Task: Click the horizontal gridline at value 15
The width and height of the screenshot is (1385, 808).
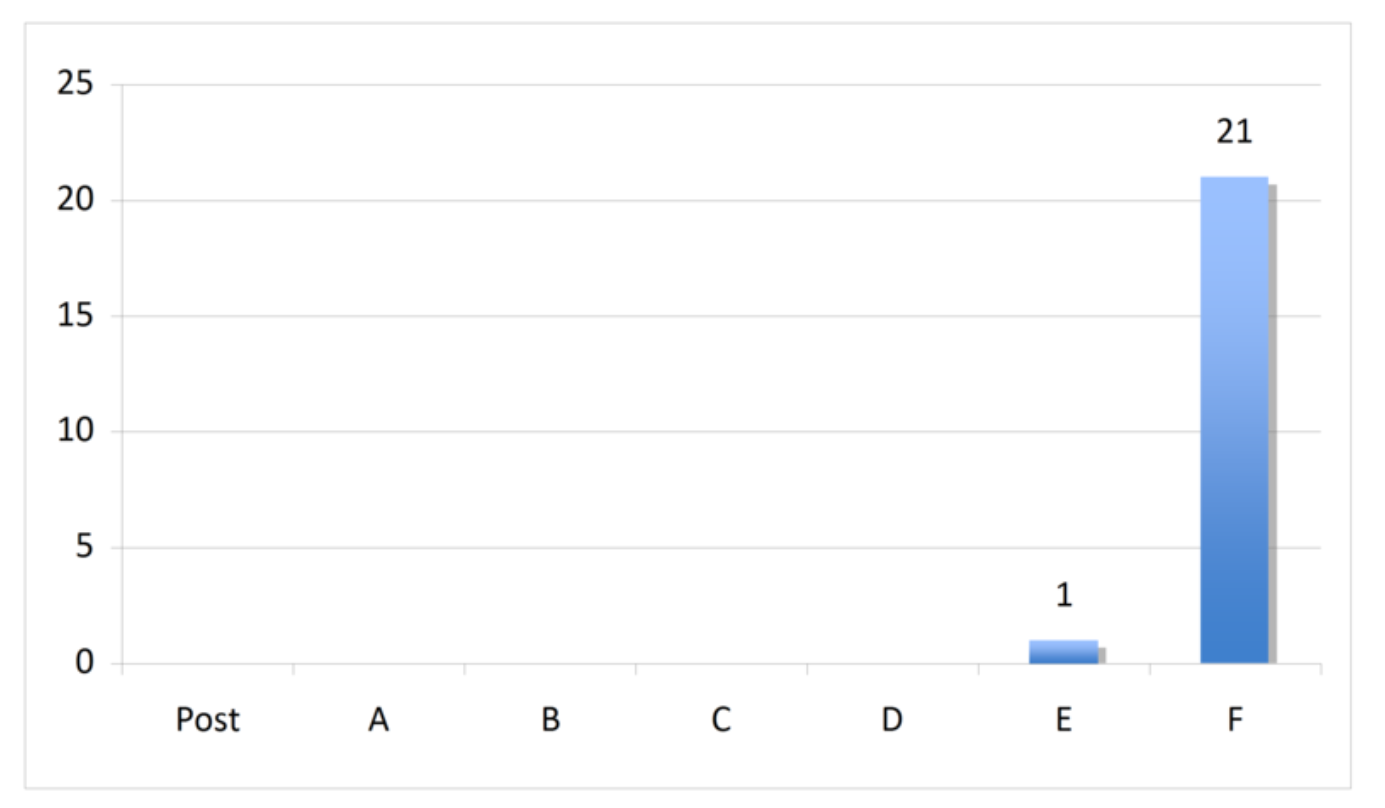Action: (700, 317)
